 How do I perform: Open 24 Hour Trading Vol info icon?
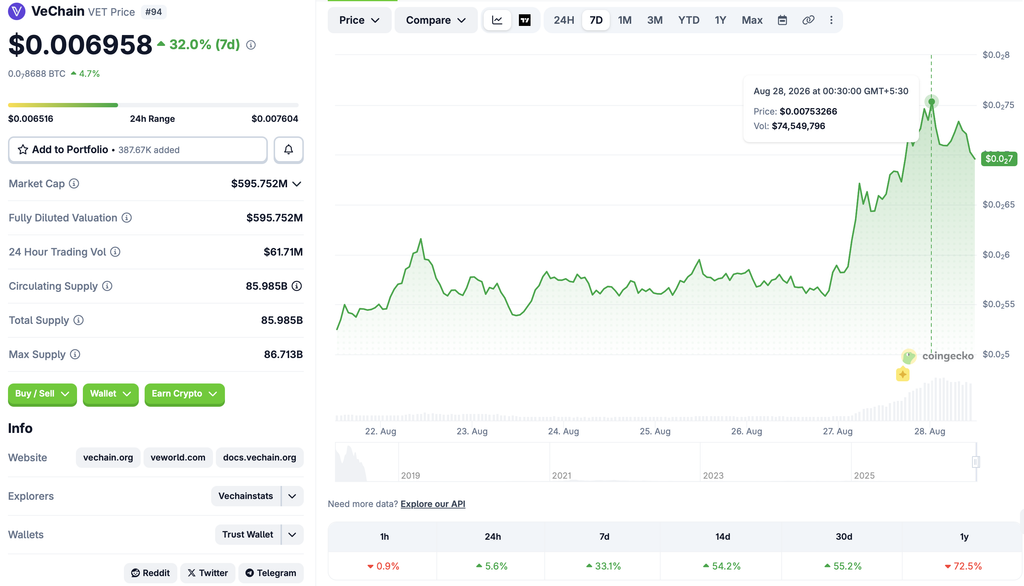click(x=115, y=252)
